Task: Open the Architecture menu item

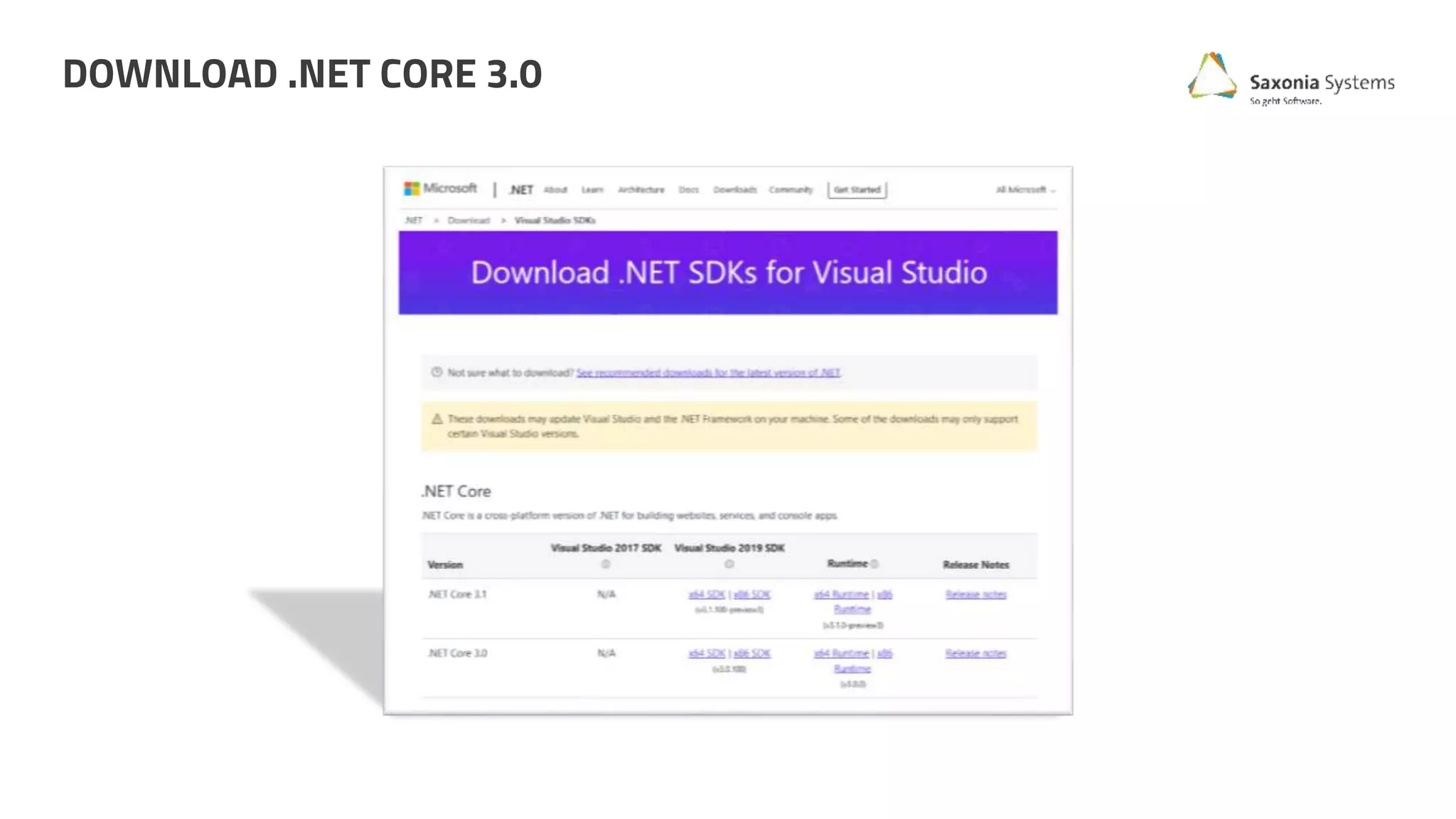Action: point(641,190)
